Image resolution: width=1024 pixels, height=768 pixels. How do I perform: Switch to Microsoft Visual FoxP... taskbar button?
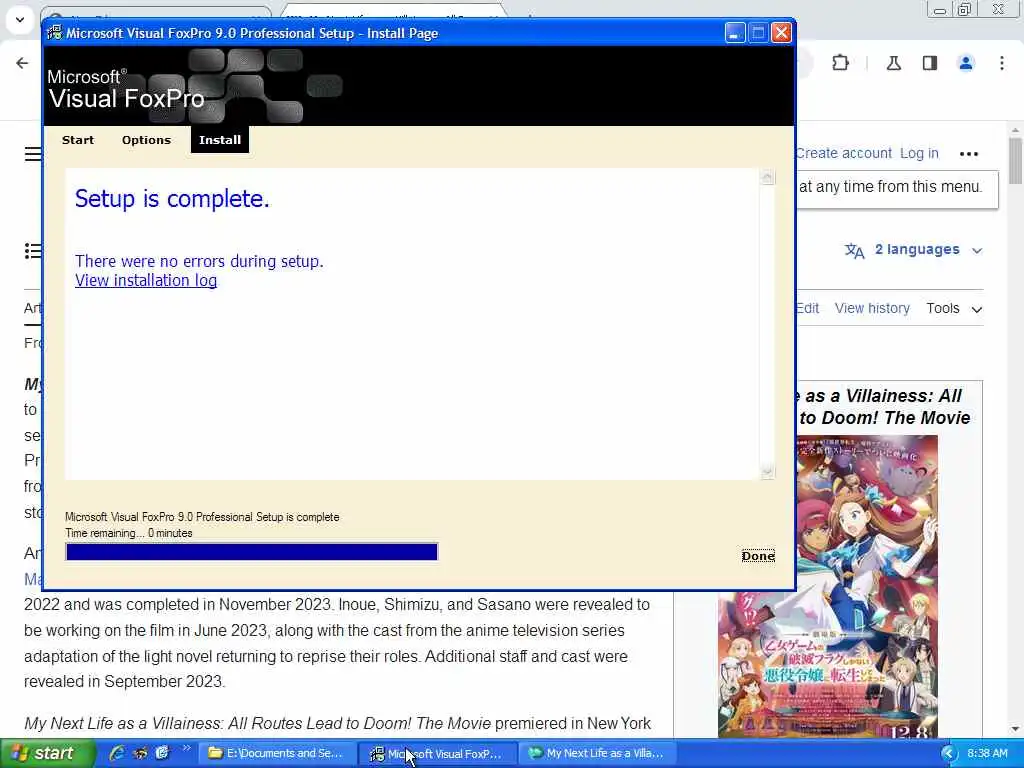438,754
